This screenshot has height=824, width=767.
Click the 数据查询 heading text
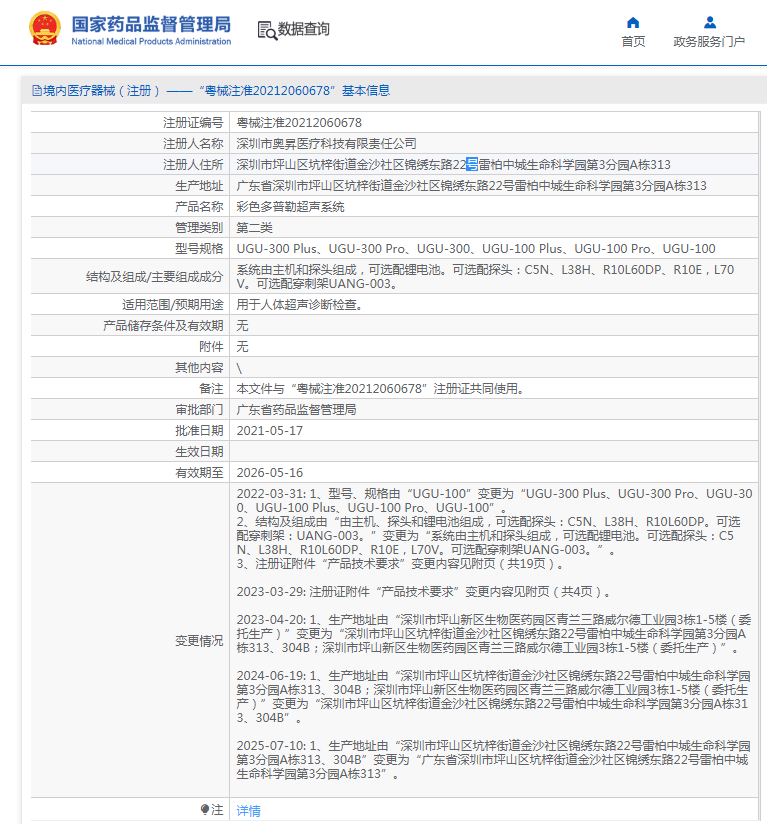pos(303,30)
